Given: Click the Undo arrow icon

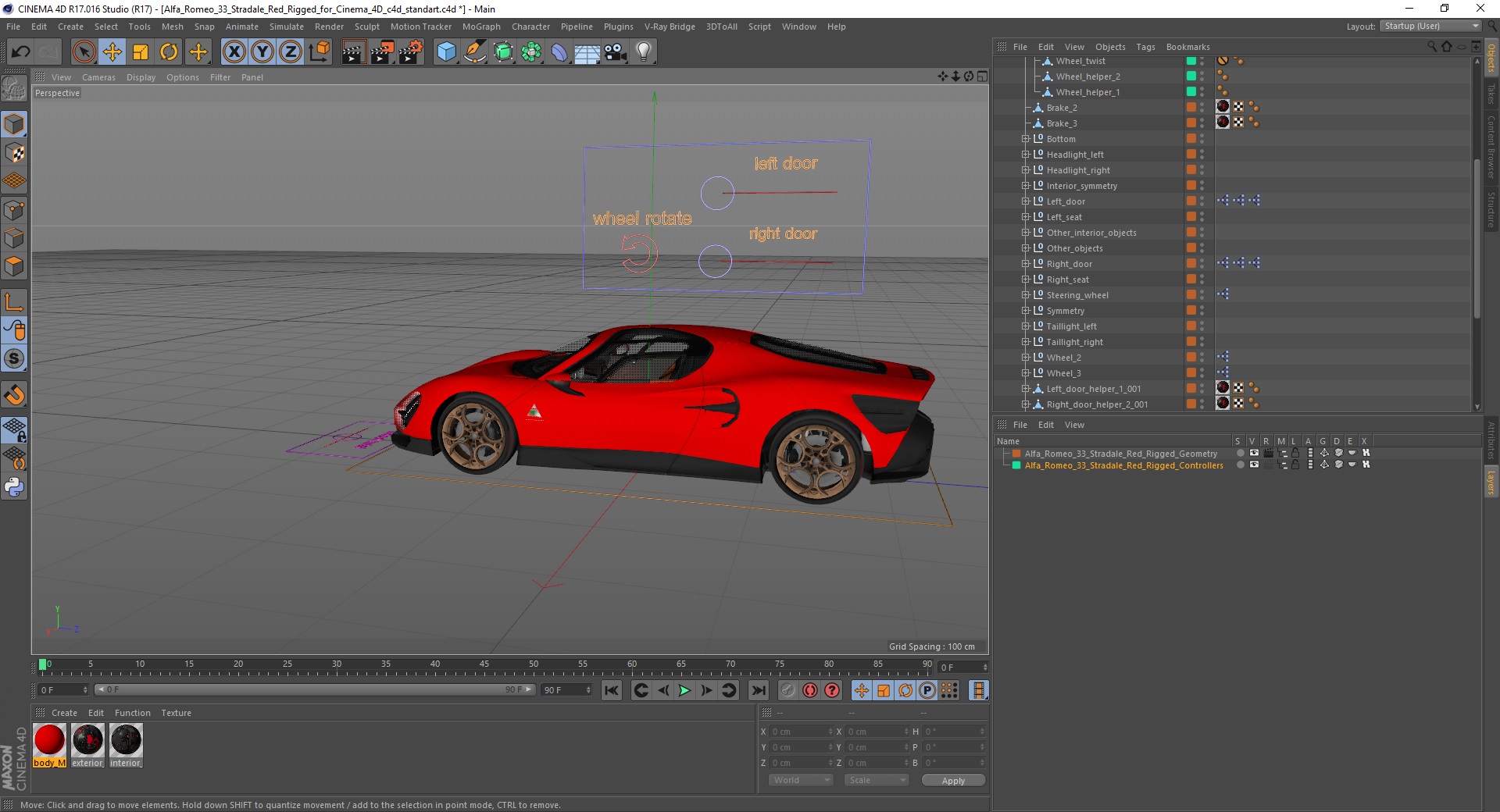Looking at the screenshot, I should tap(20, 52).
